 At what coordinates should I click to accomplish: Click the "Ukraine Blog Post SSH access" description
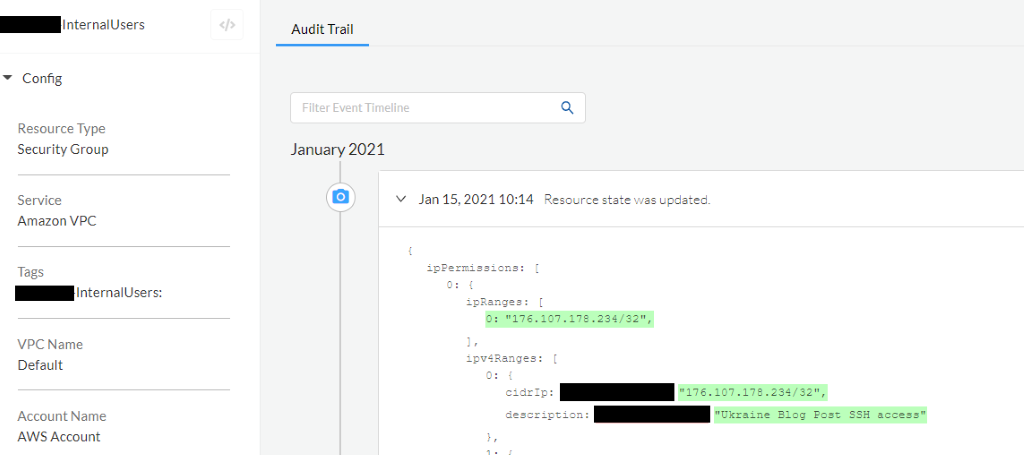(820, 414)
